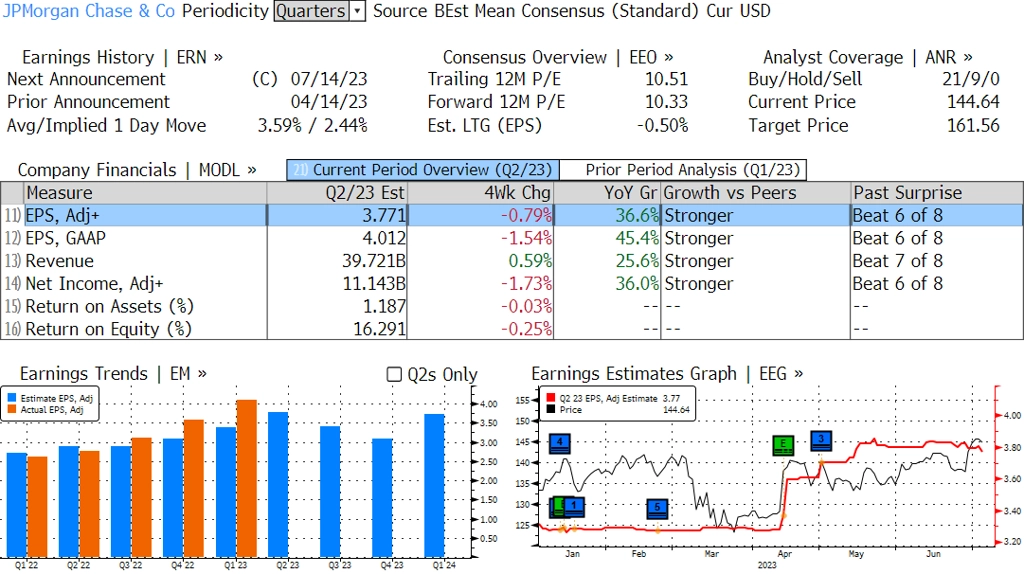Click the -1.54% four-week change value
This screenshot has height=574, width=1024.
pos(526,238)
